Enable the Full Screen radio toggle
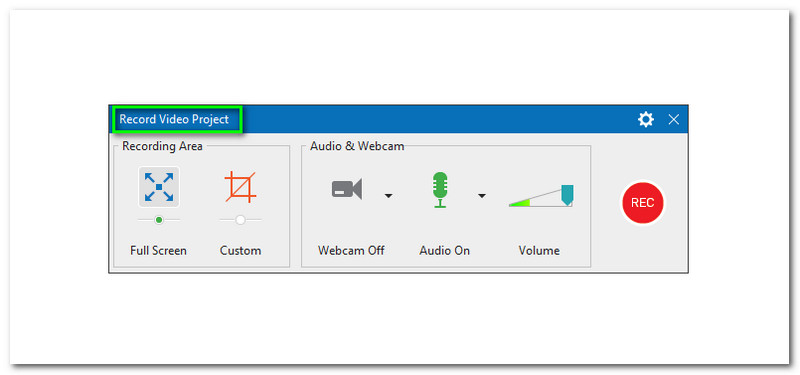 [x=159, y=220]
